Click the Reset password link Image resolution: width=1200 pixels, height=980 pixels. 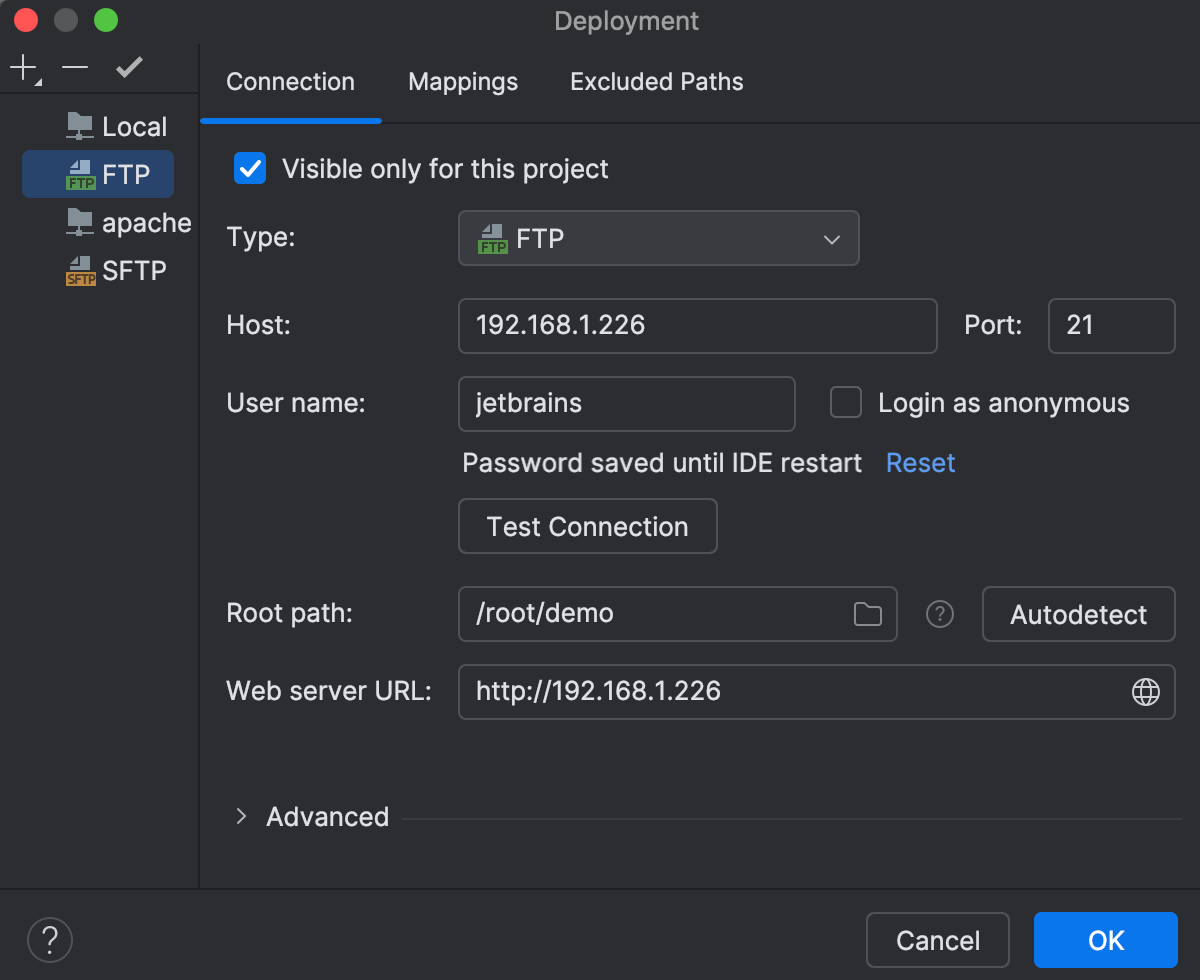920,463
